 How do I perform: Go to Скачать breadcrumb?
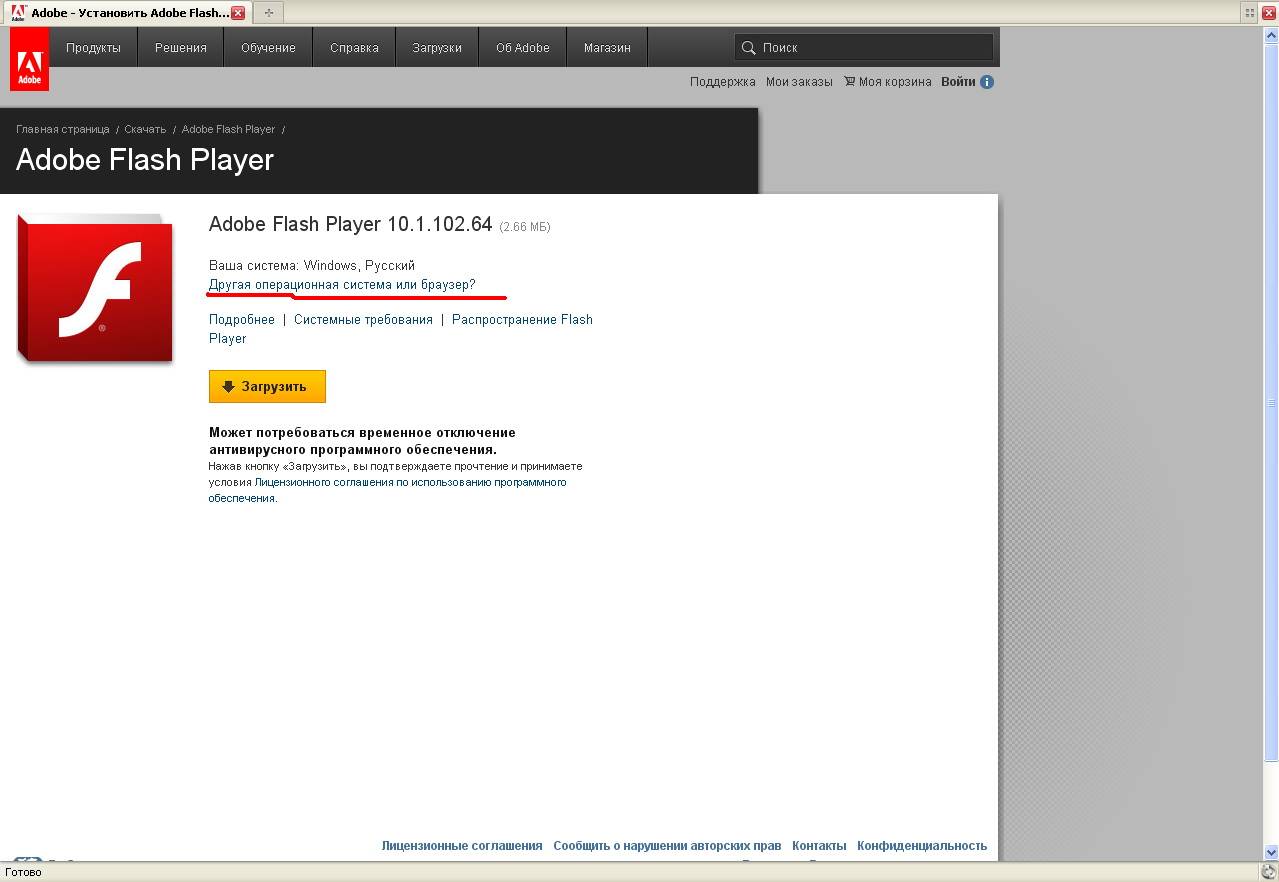(x=145, y=129)
